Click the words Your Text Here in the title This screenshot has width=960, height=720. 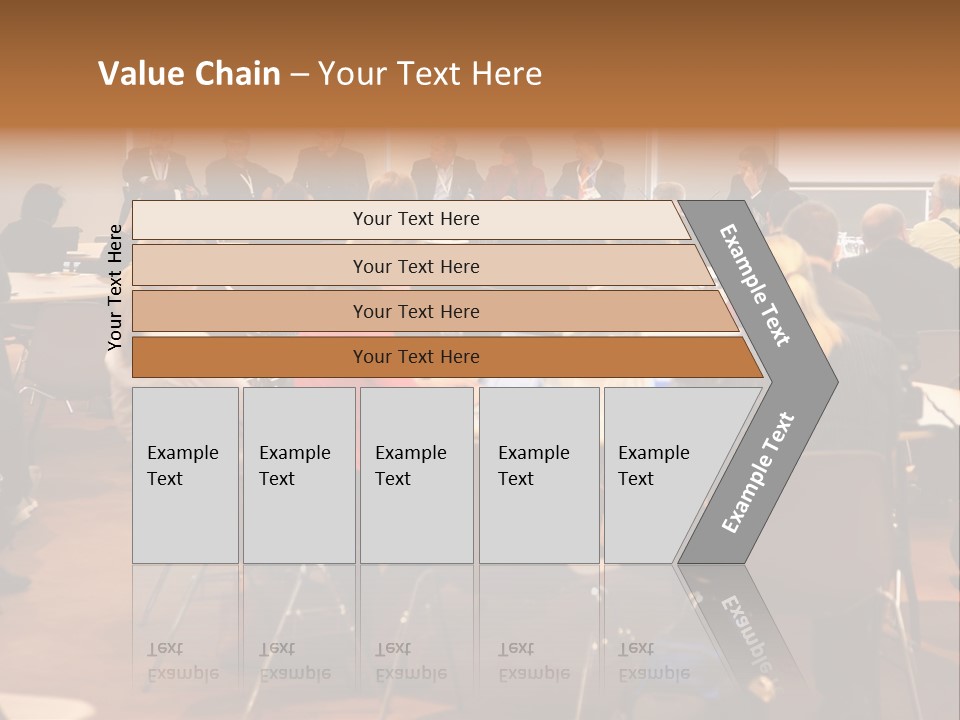(430, 74)
